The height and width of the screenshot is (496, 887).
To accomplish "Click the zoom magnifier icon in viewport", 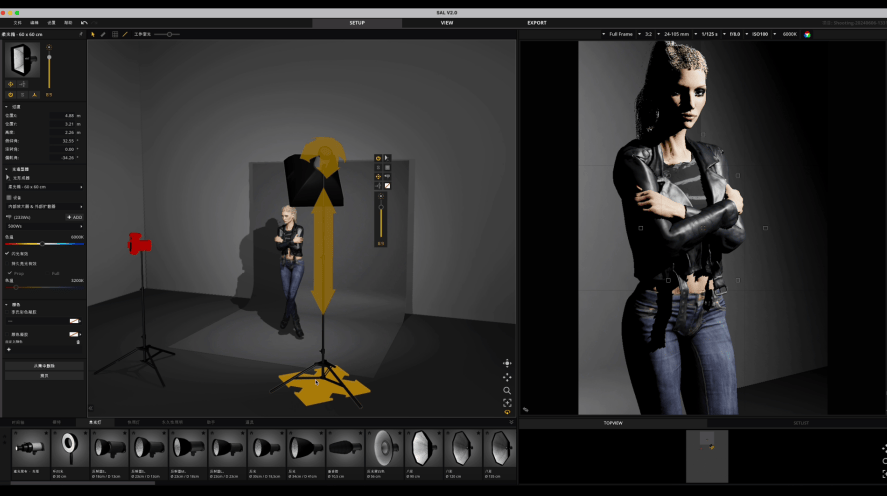I will tap(507, 390).
